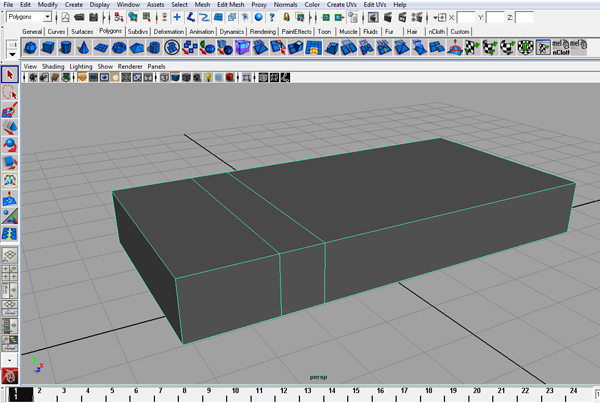This screenshot has height=403, width=600.
Task: Select the four view layout button
Action: [10, 272]
